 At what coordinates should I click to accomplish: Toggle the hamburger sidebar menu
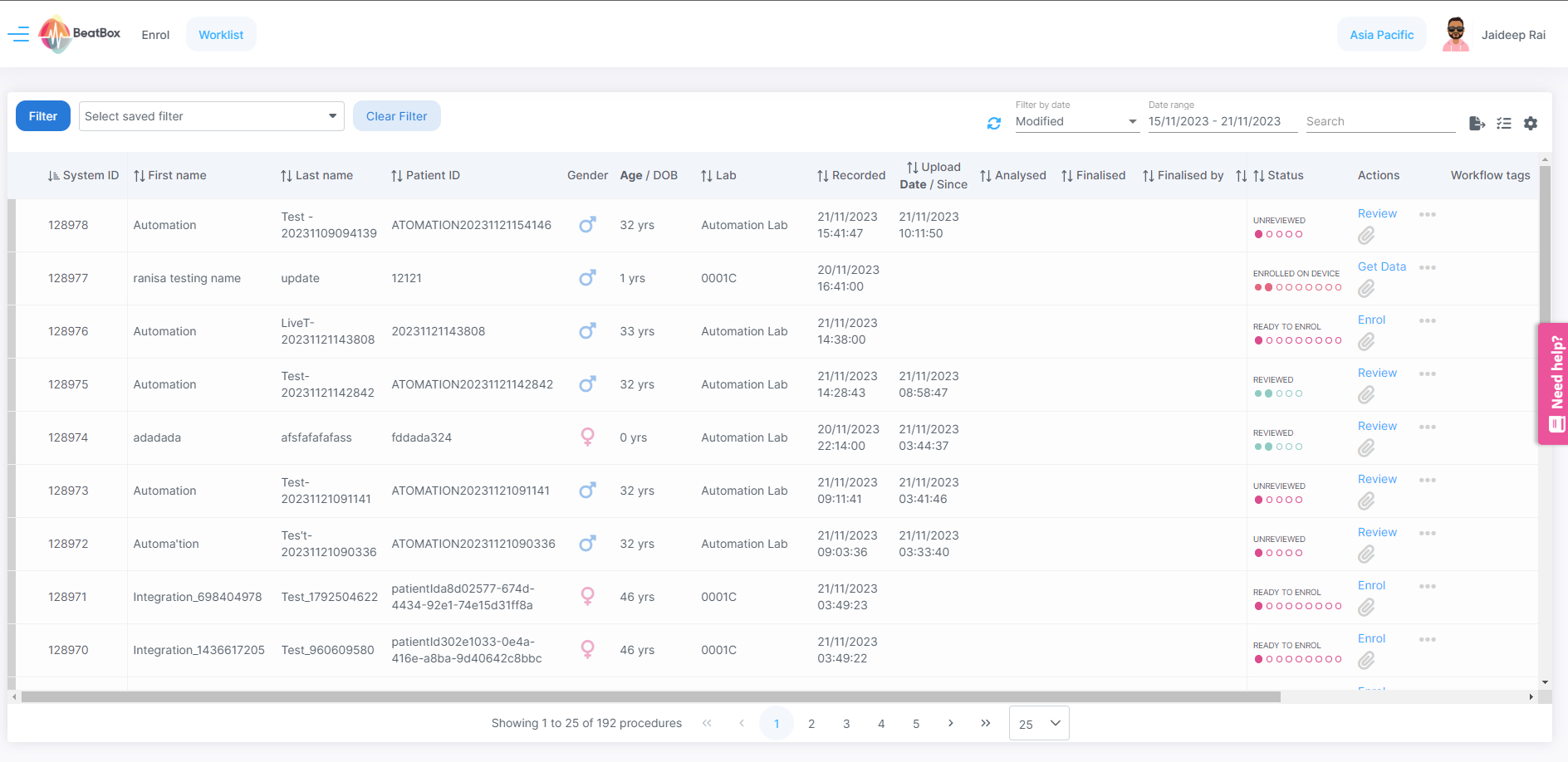coord(18,34)
